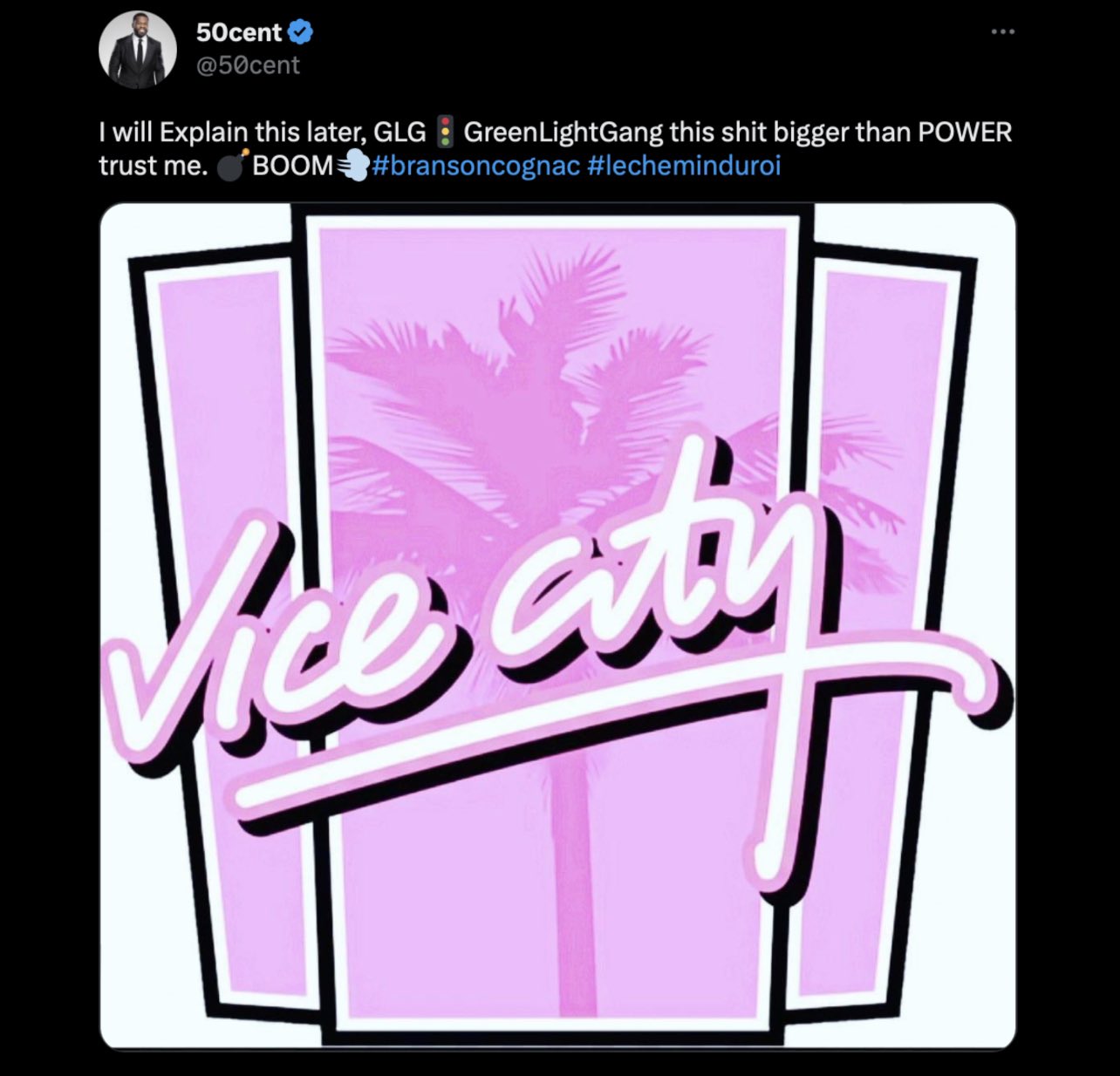Click the bomb emoji before BOOM
The width and height of the screenshot is (1120, 1076).
point(231,164)
